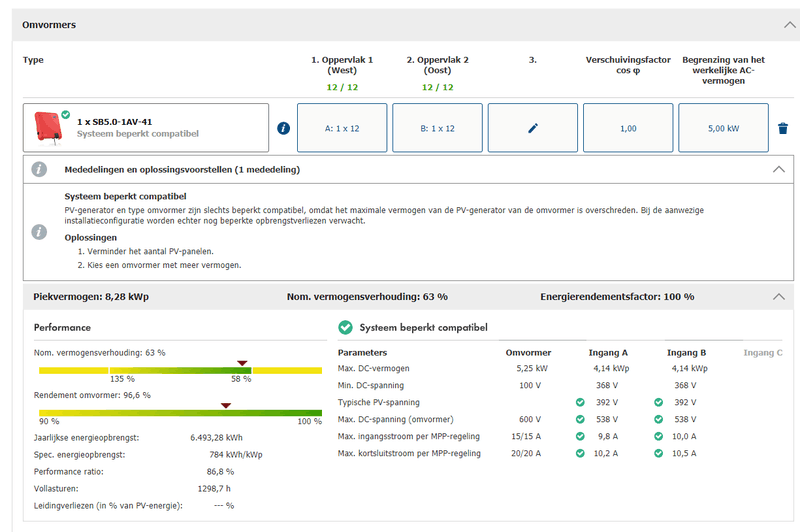Open the A: 1 x 12 string configuration
The height and width of the screenshot is (532, 800).
click(x=341, y=129)
